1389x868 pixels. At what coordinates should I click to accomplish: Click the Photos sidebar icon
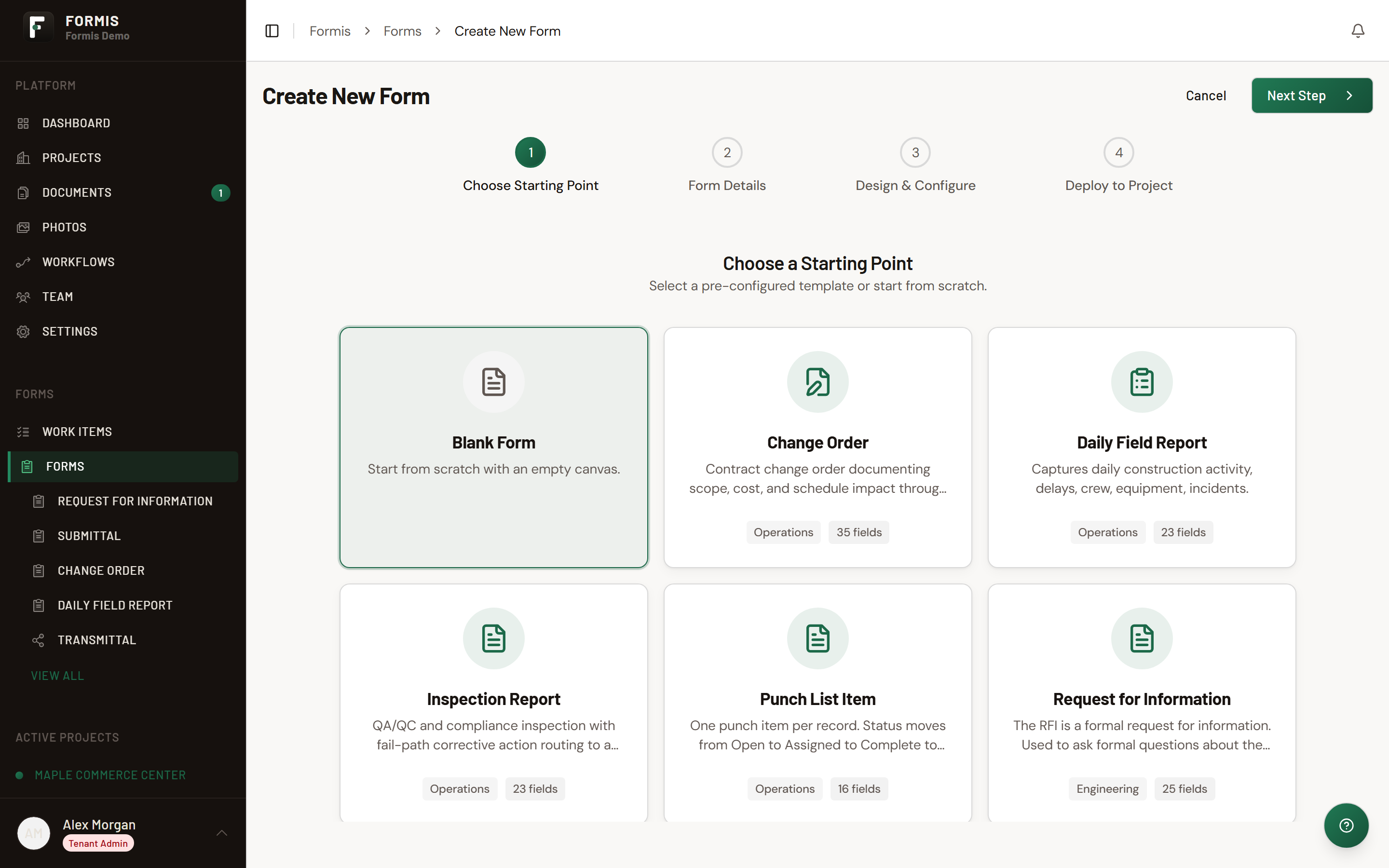click(23, 227)
